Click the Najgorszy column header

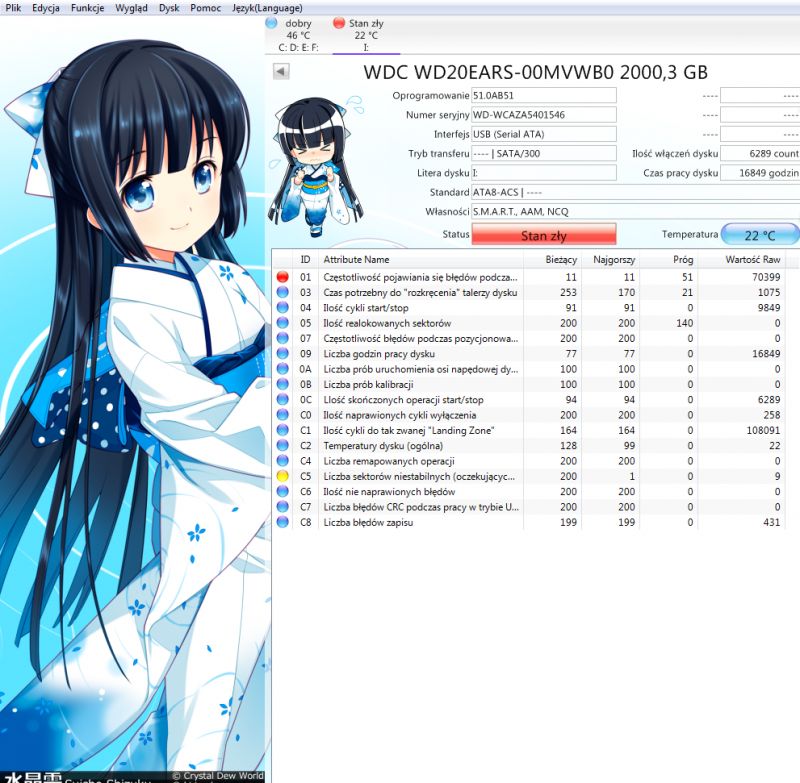[x=610, y=260]
